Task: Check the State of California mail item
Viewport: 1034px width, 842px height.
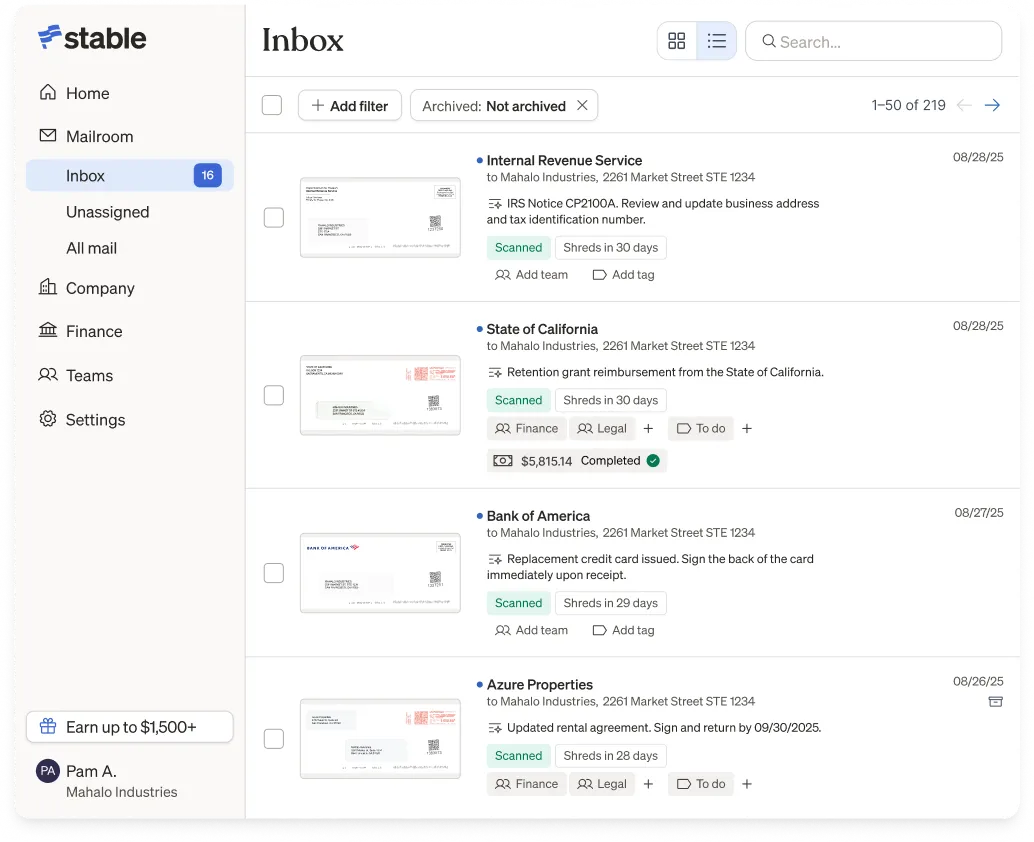Action: click(274, 395)
